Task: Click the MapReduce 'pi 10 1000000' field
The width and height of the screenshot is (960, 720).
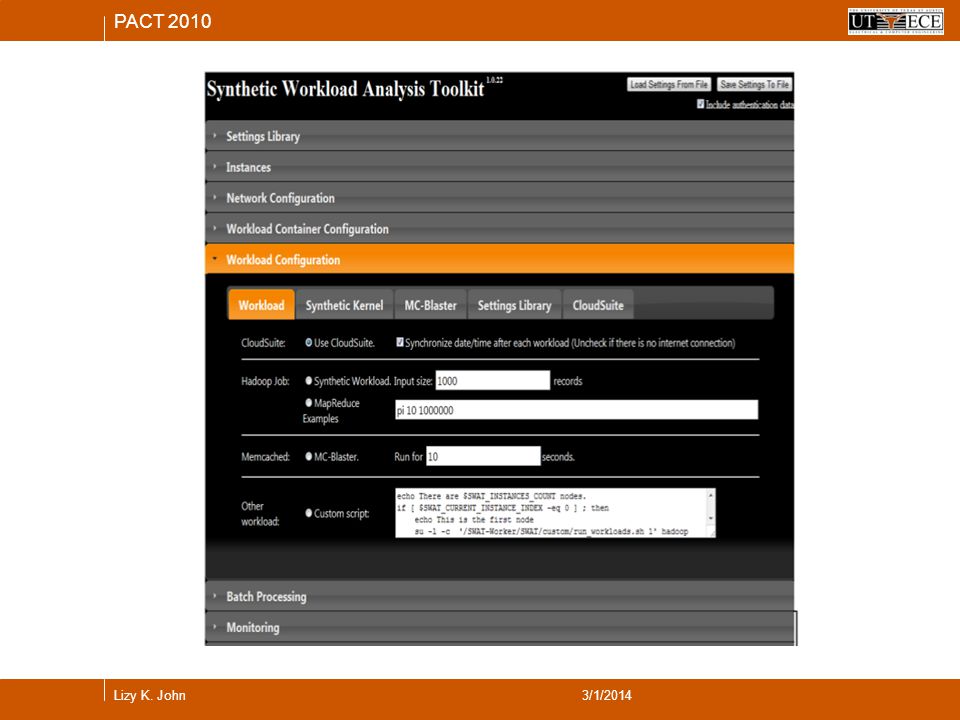Action: [x=576, y=410]
